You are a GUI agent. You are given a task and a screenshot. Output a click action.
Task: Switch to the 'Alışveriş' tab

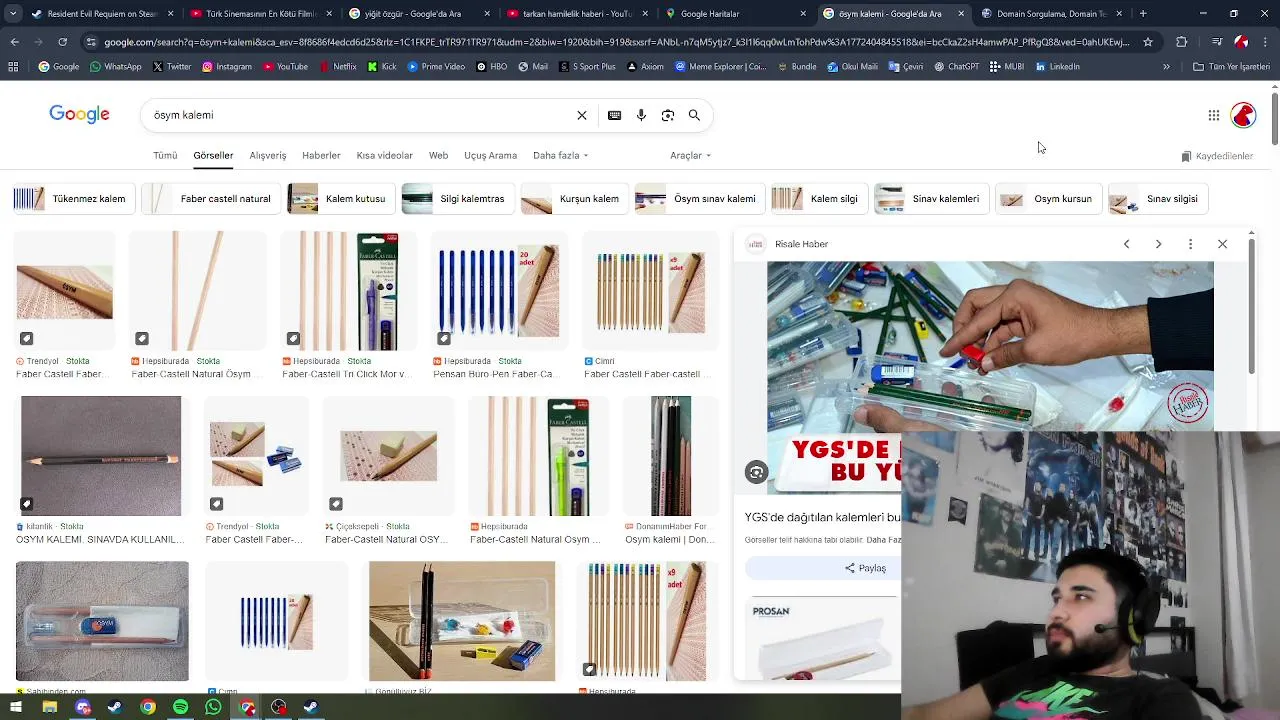click(x=268, y=156)
